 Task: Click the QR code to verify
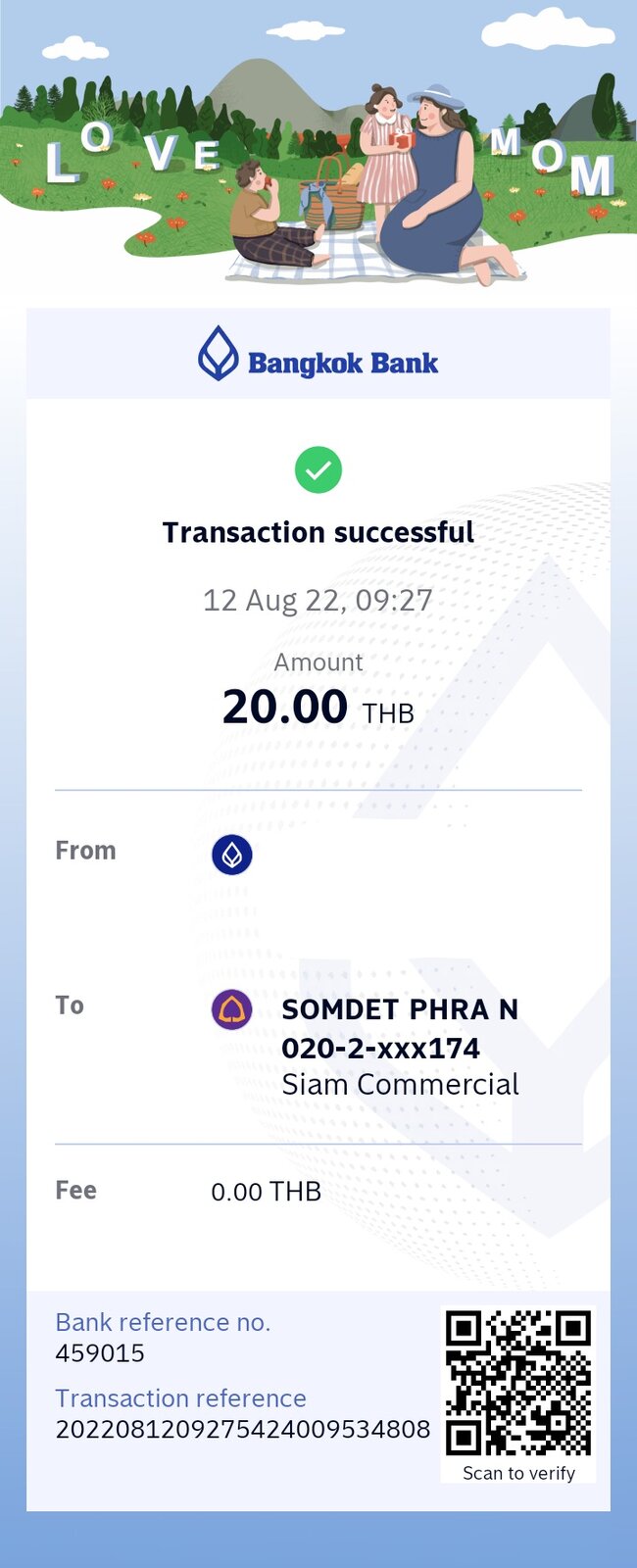click(x=518, y=1383)
